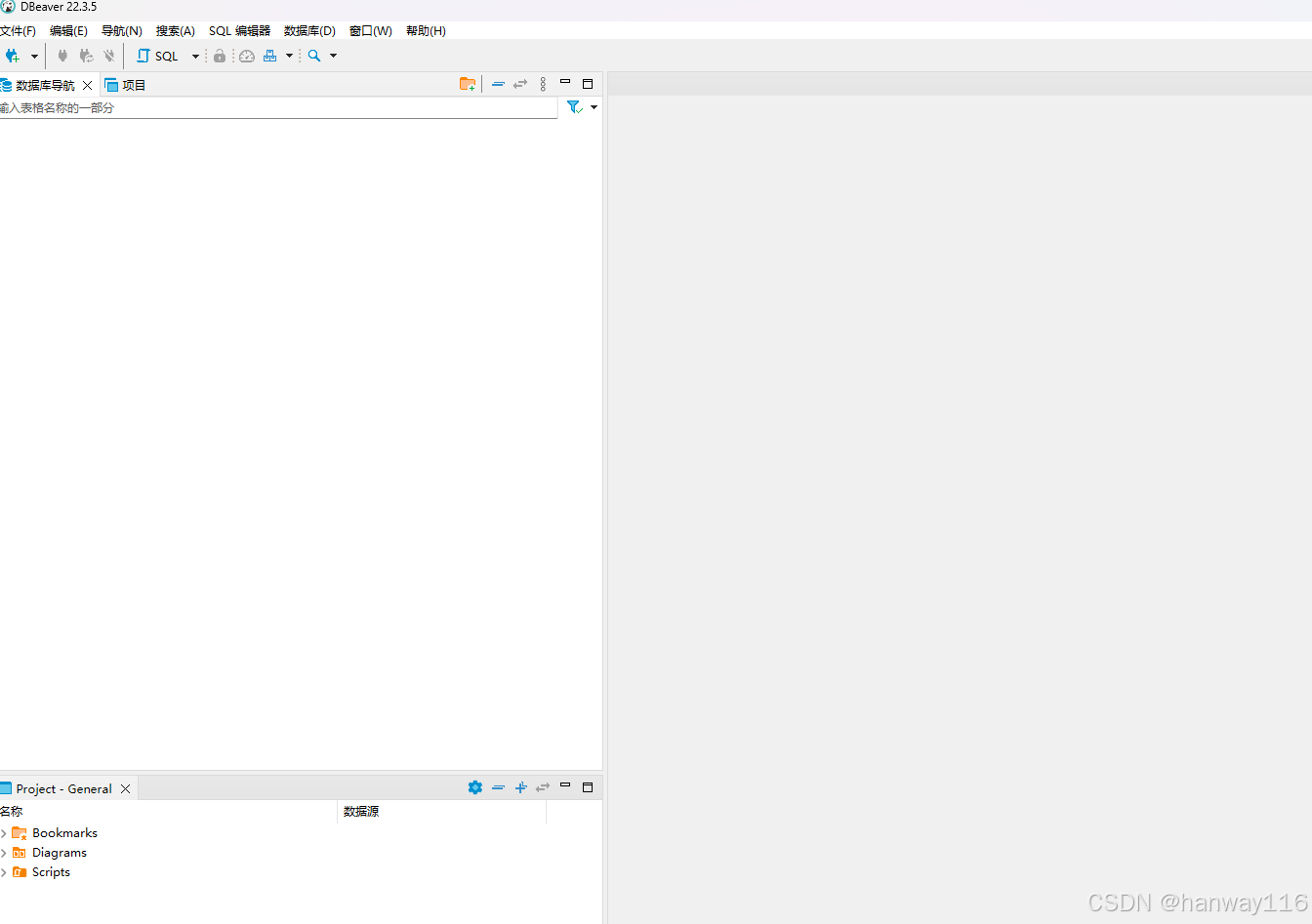The width and height of the screenshot is (1312, 924).
Task: Expand the Scripts folder
Action: tap(4, 872)
